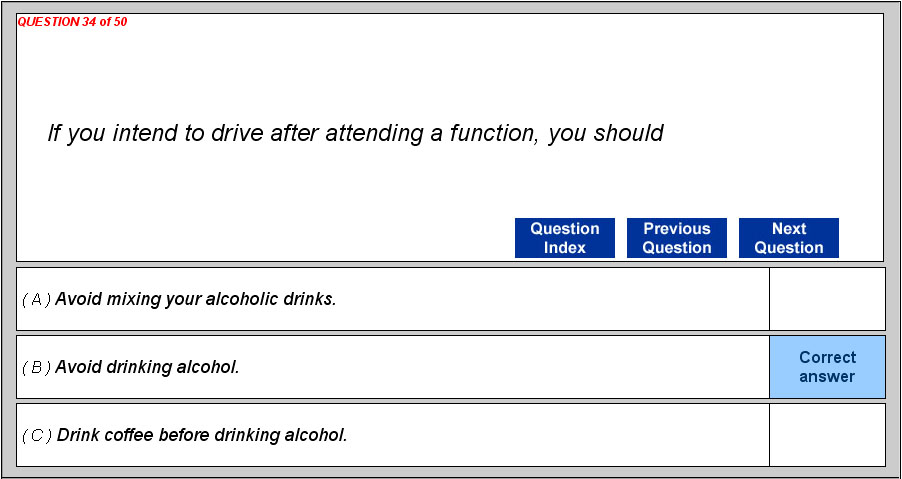Click the empty result cell beside answer C
This screenshot has height=479, width=902.
click(x=827, y=435)
